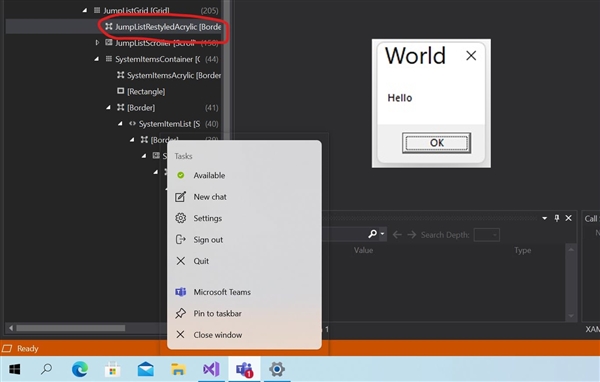
Task: Expand the JumpListScroller node
Action: (97, 42)
